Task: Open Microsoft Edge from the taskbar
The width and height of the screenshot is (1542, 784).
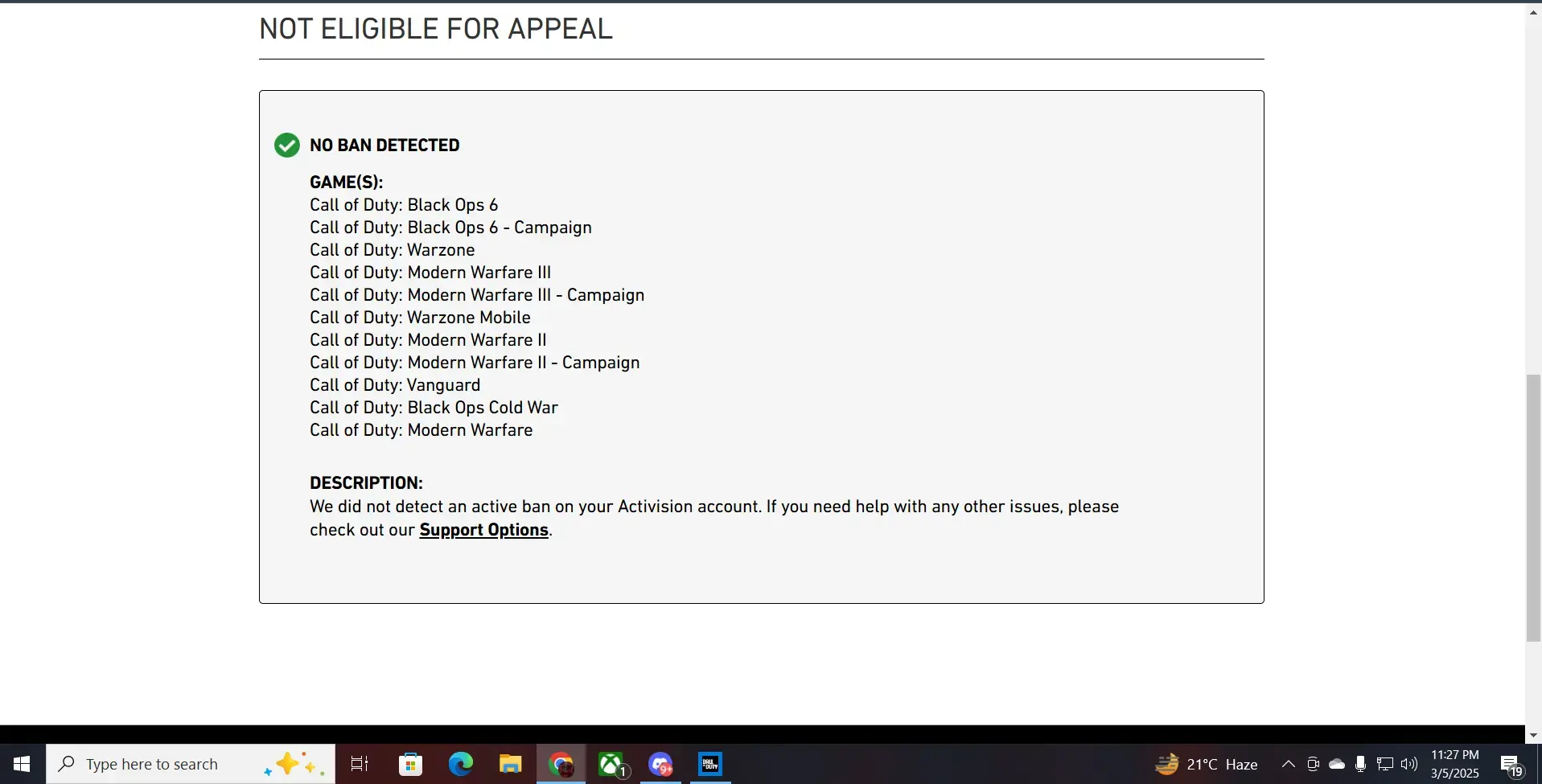Action: 461,764
